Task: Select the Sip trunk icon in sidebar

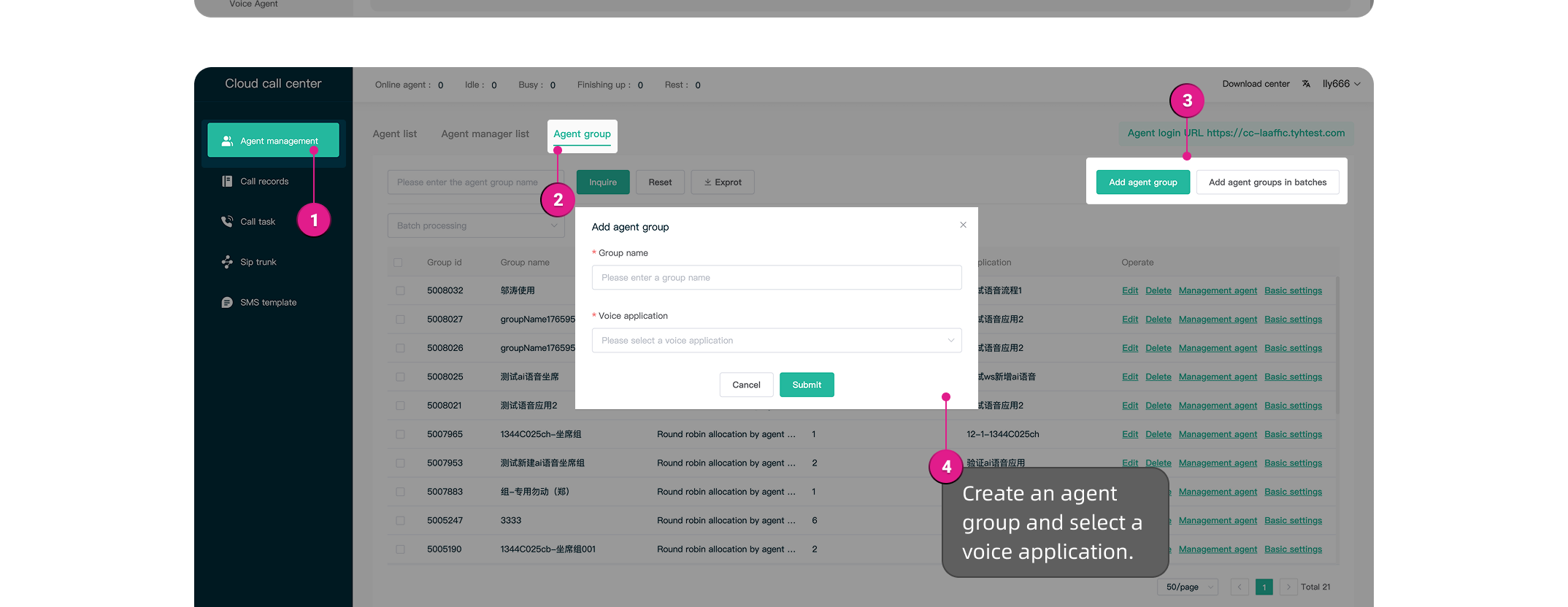Action: 227,262
